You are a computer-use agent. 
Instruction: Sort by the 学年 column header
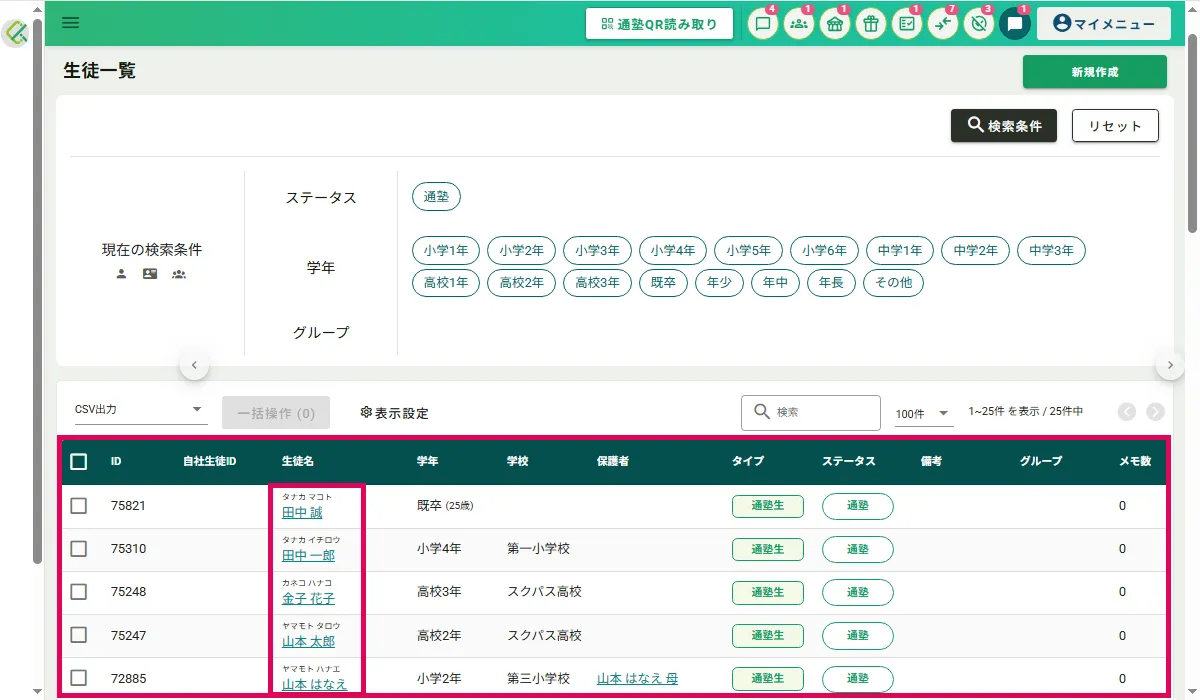coord(427,462)
